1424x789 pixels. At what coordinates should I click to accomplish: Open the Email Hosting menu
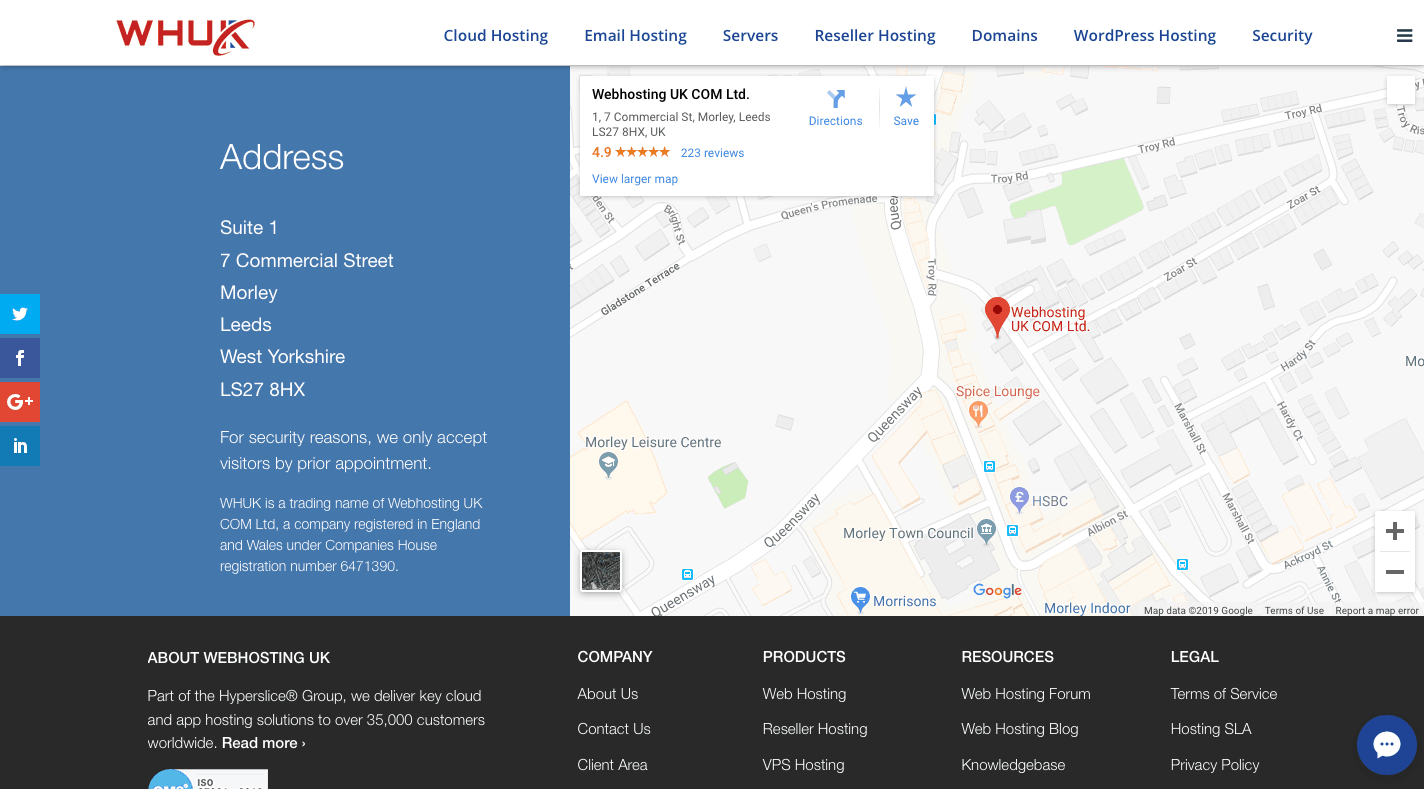635,36
